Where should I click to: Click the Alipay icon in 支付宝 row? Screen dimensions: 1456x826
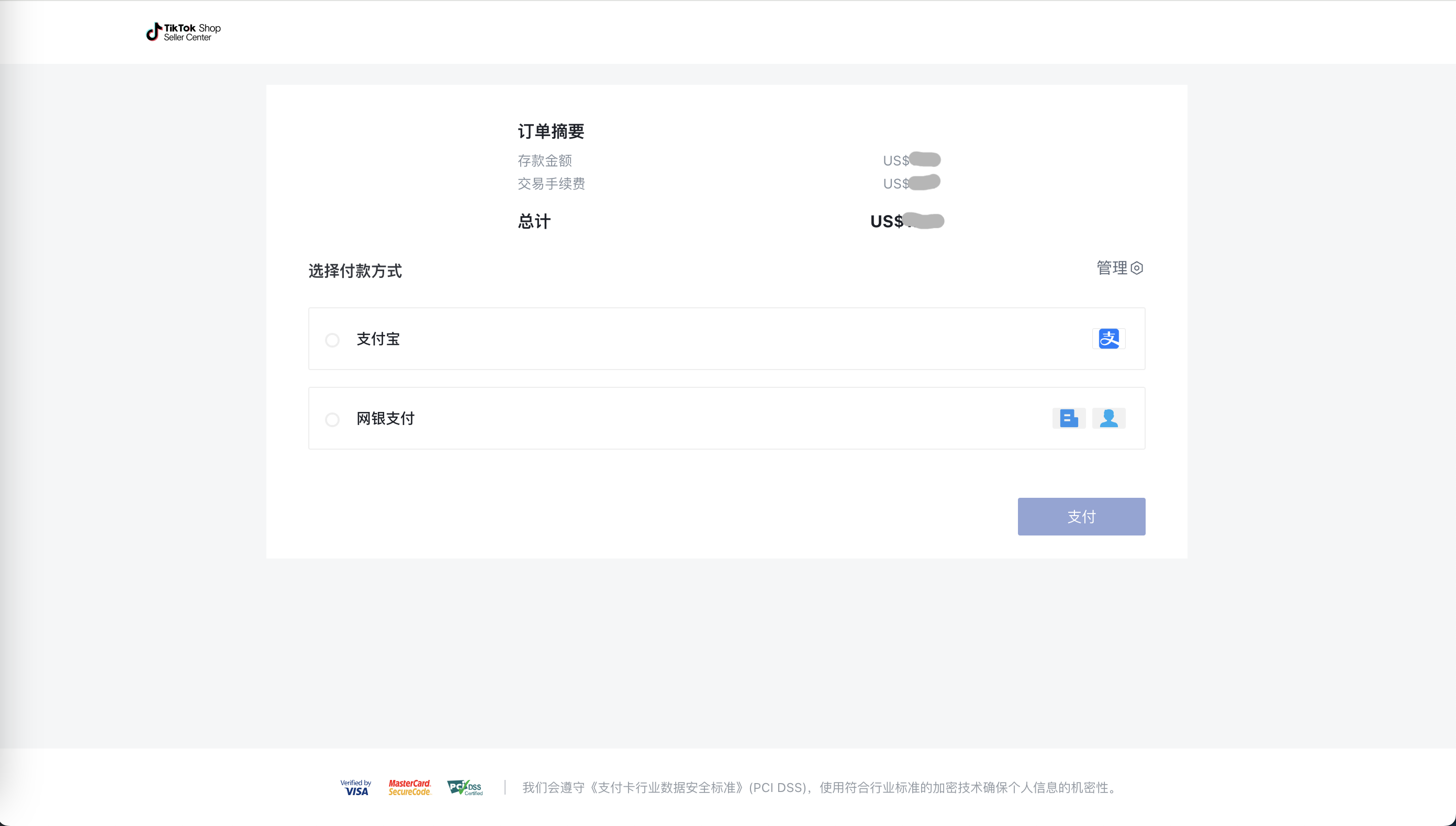tap(1109, 338)
